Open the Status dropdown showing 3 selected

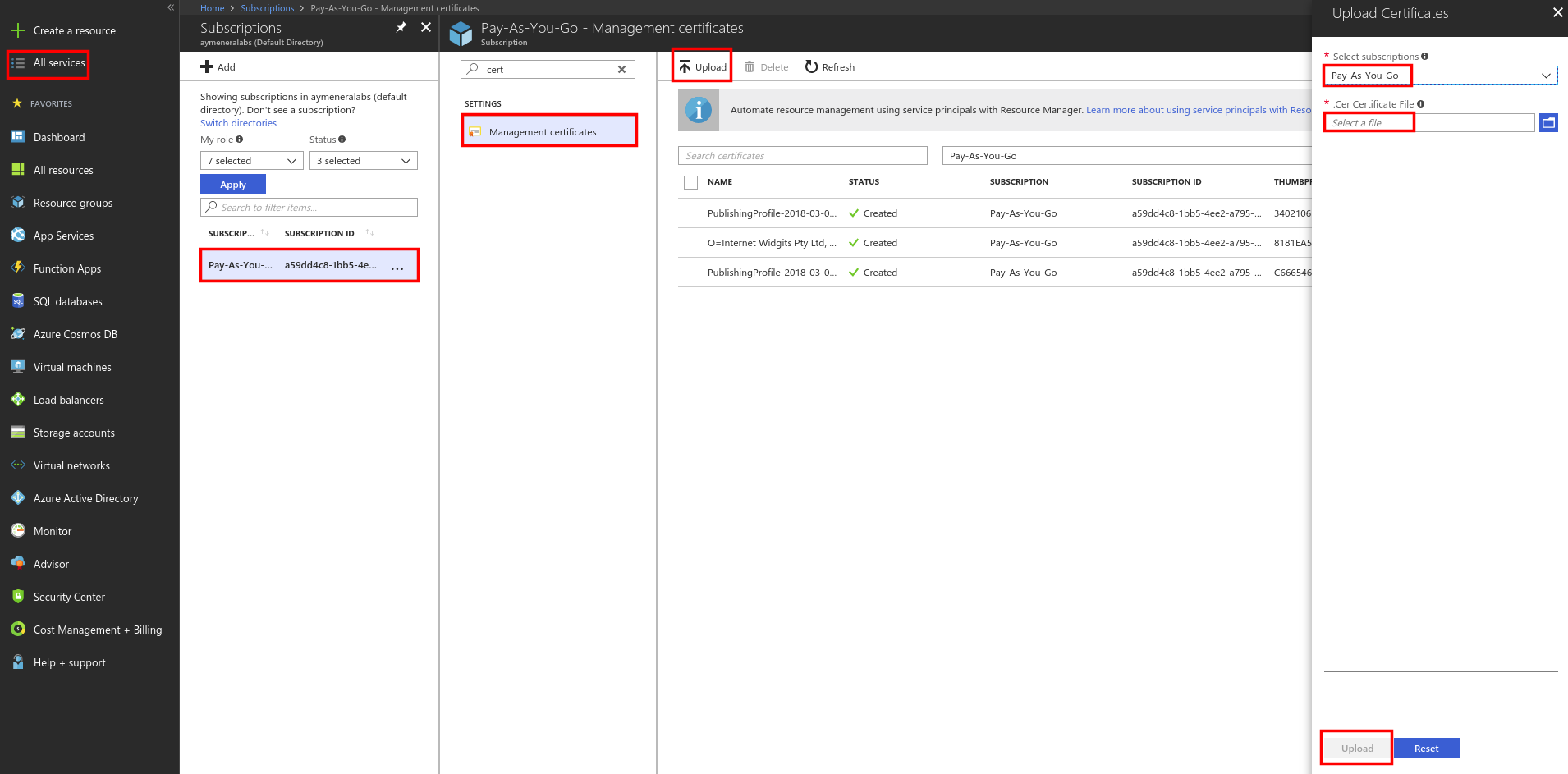point(363,160)
